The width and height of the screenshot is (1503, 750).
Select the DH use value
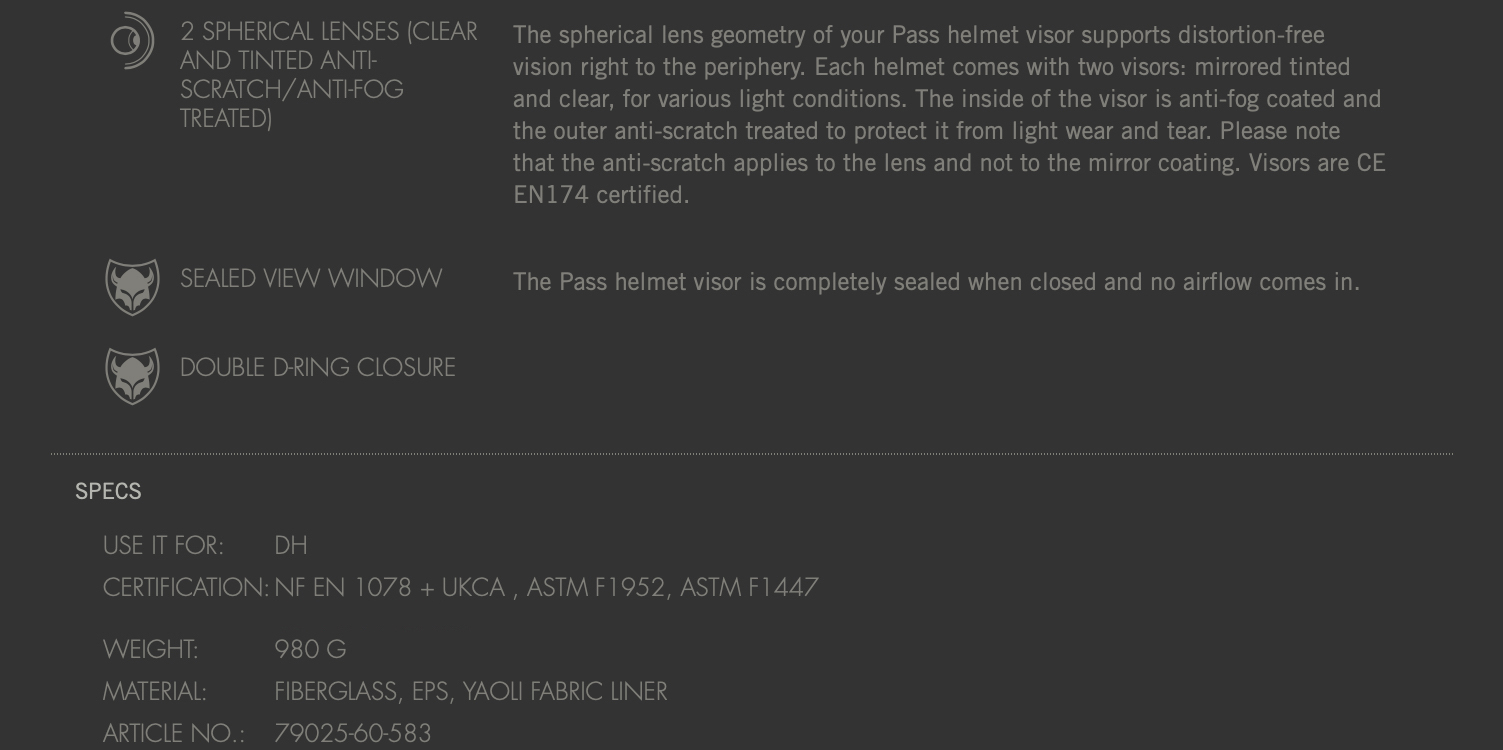pyautogui.click(x=291, y=545)
